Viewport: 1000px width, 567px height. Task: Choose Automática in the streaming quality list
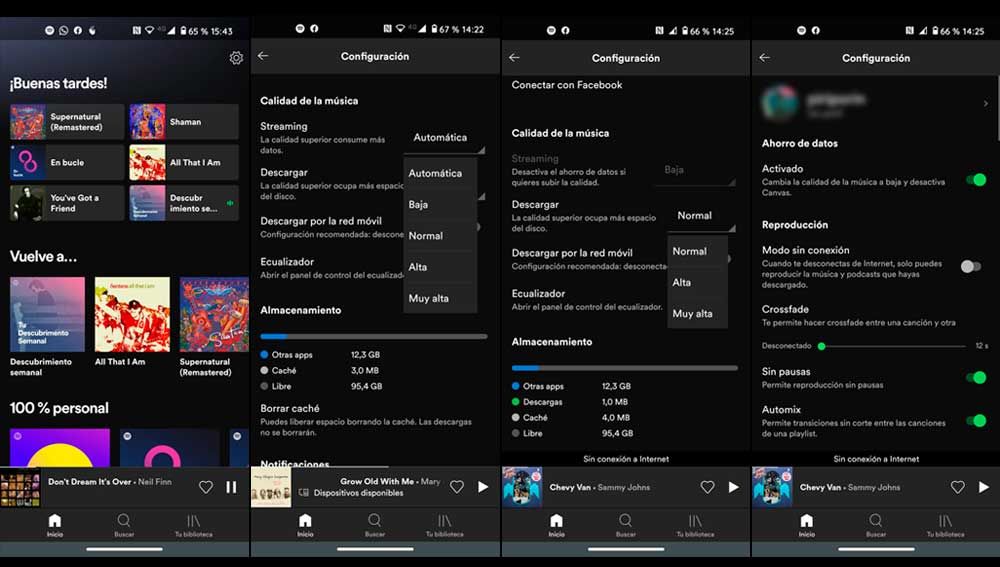point(440,173)
